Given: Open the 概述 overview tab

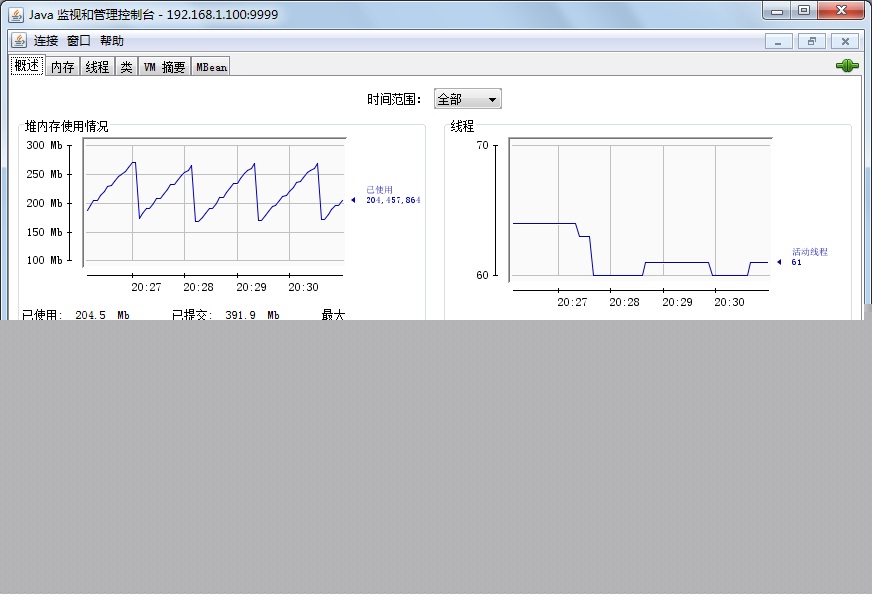Looking at the screenshot, I should pos(27,66).
